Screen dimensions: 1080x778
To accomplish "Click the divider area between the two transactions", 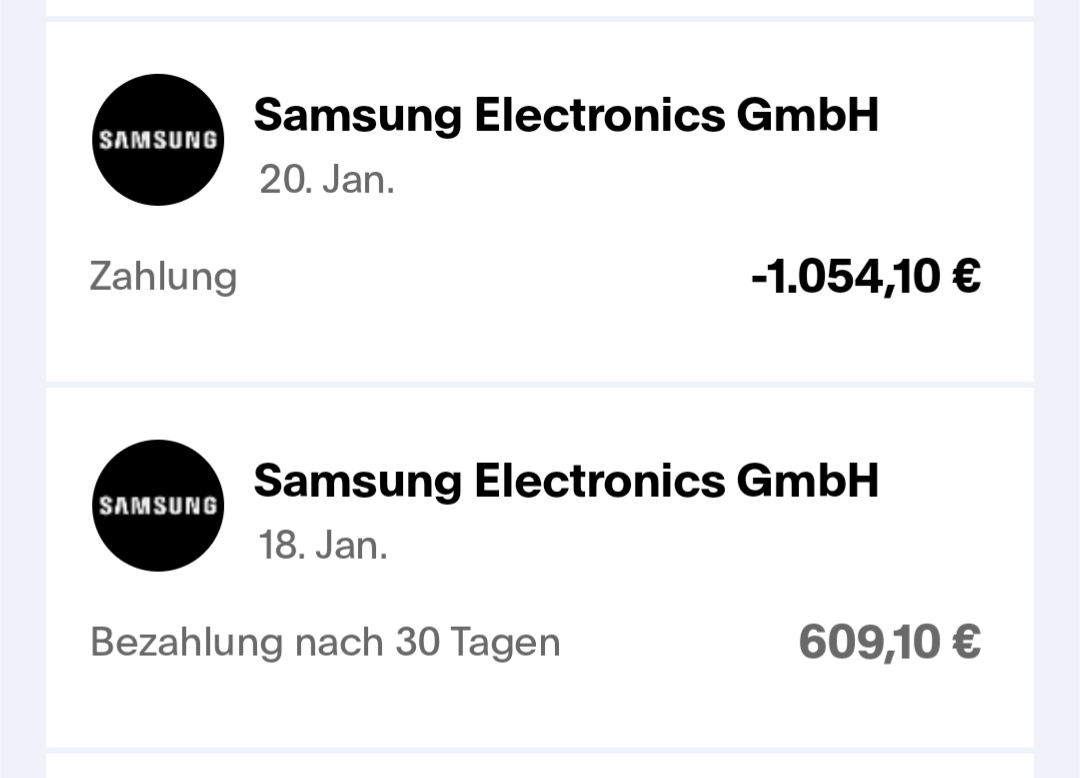I will pos(540,385).
